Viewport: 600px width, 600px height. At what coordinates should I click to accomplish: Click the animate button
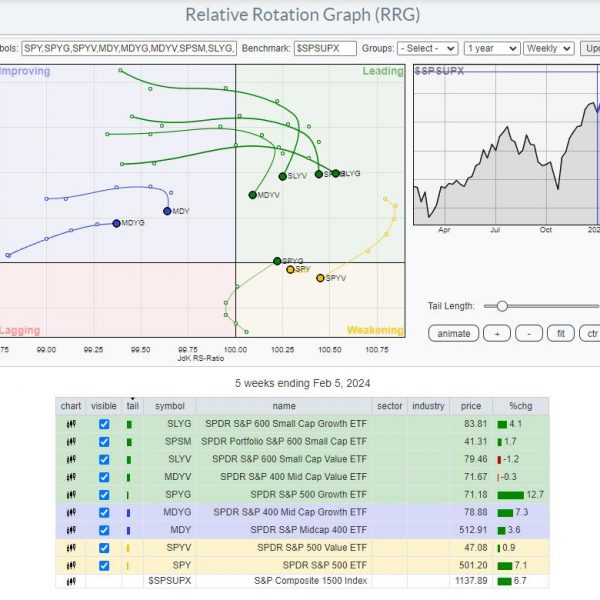coord(453,333)
